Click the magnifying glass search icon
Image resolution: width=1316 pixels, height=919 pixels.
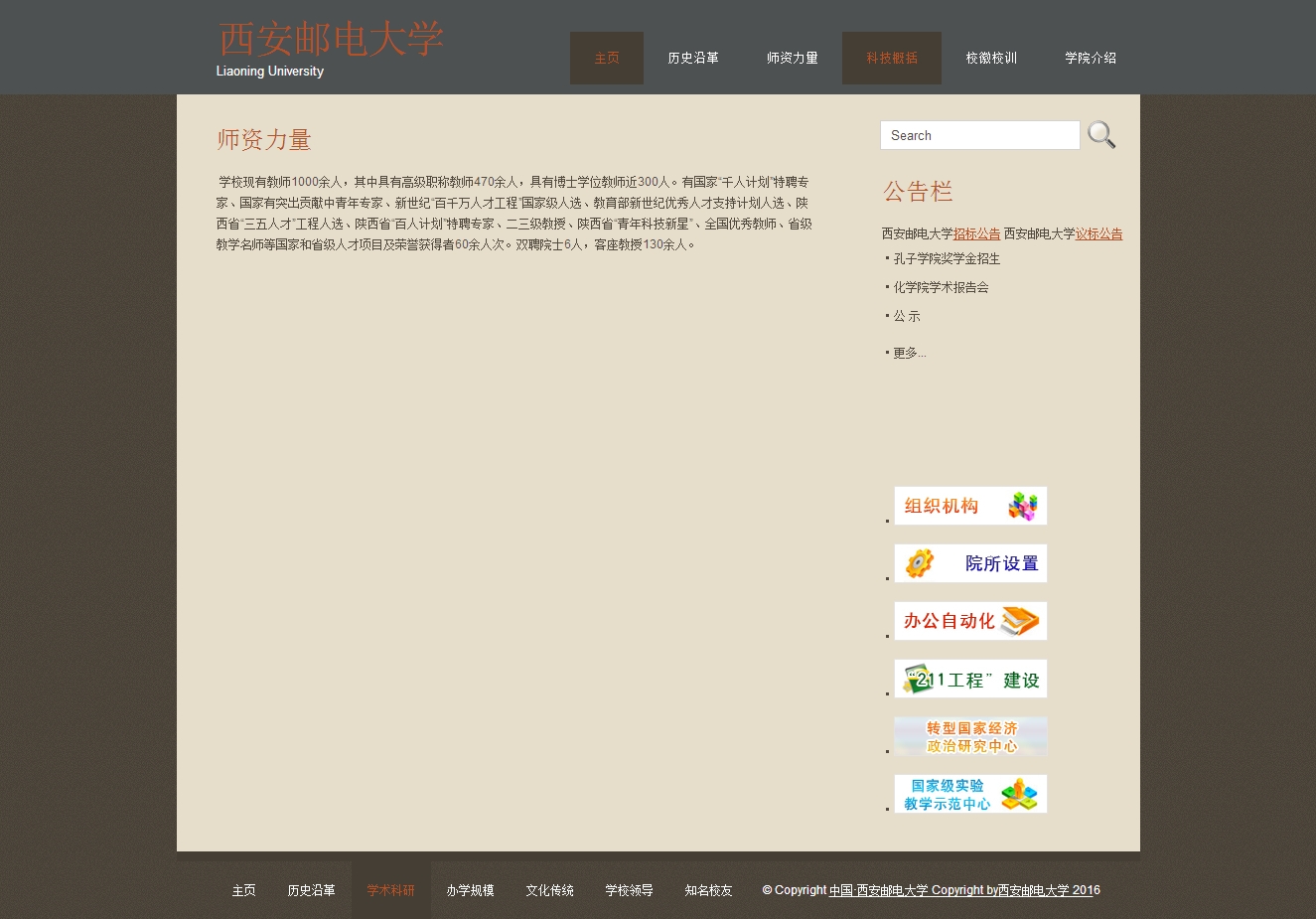[1100, 134]
